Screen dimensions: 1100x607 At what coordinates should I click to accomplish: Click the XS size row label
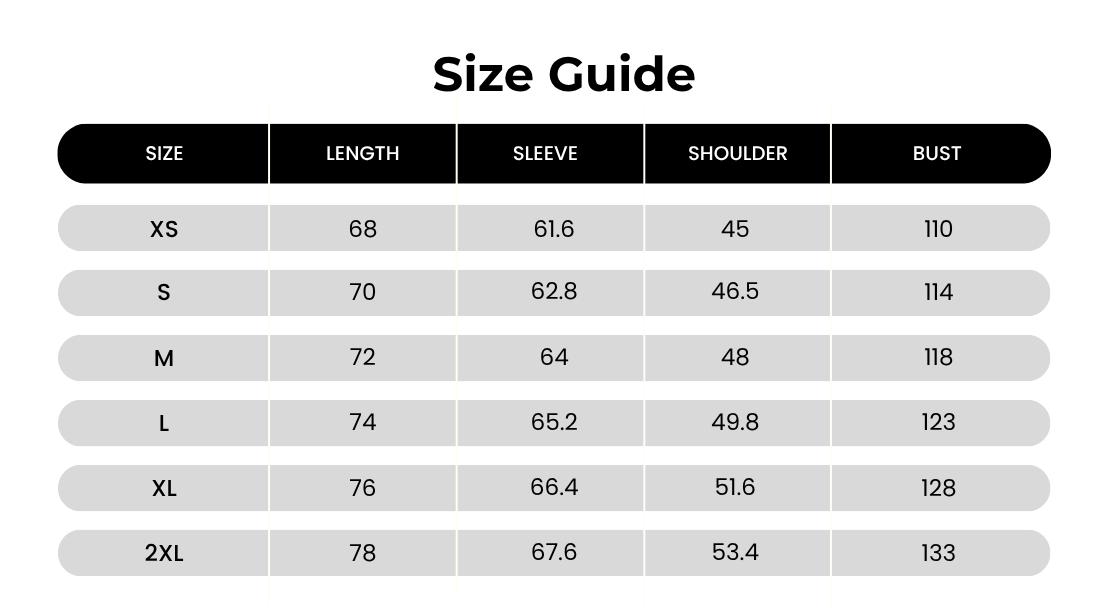pos(164,229)
